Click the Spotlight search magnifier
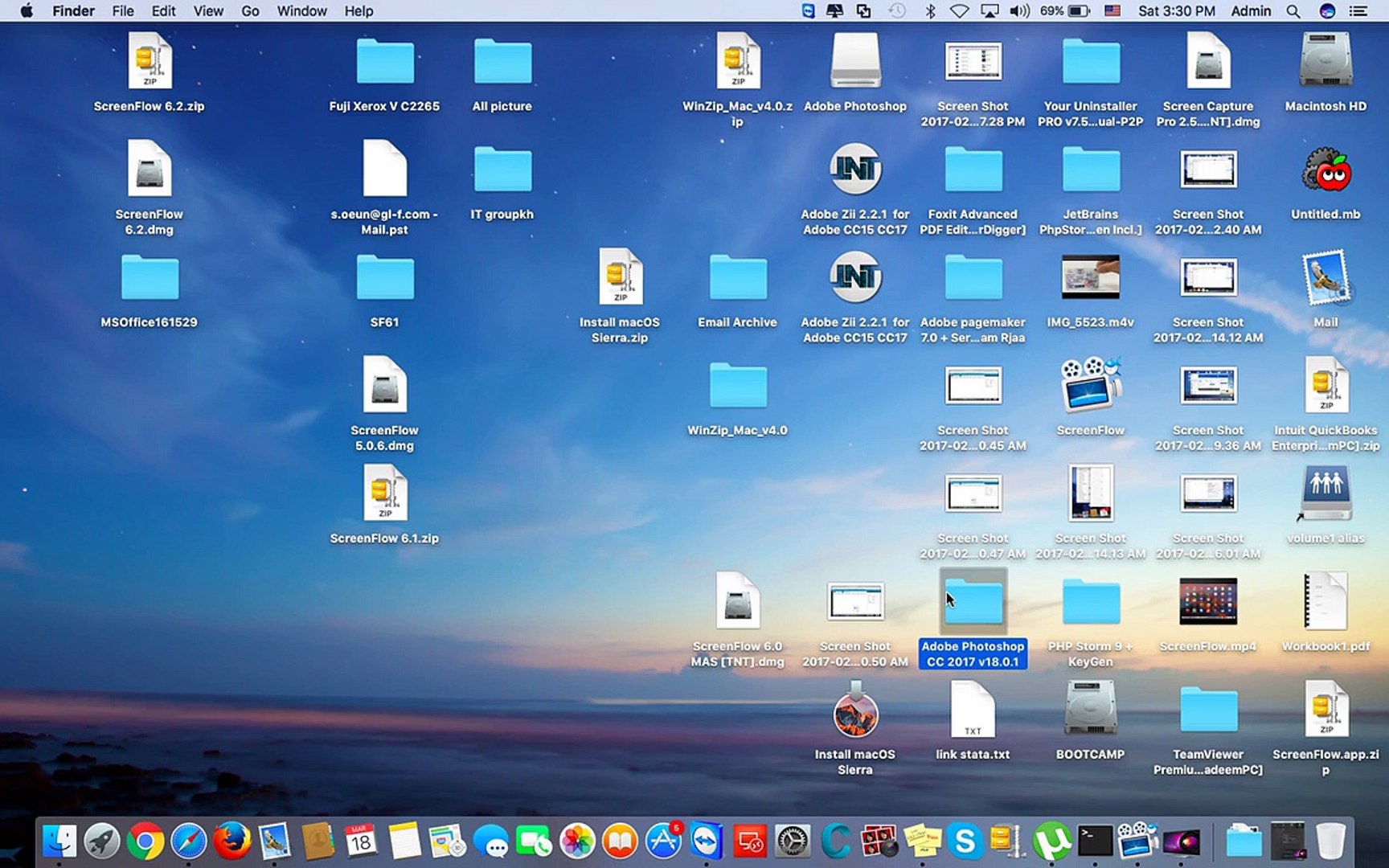Viewport: 1389px width, 868px height. (x=1293, y=11)
